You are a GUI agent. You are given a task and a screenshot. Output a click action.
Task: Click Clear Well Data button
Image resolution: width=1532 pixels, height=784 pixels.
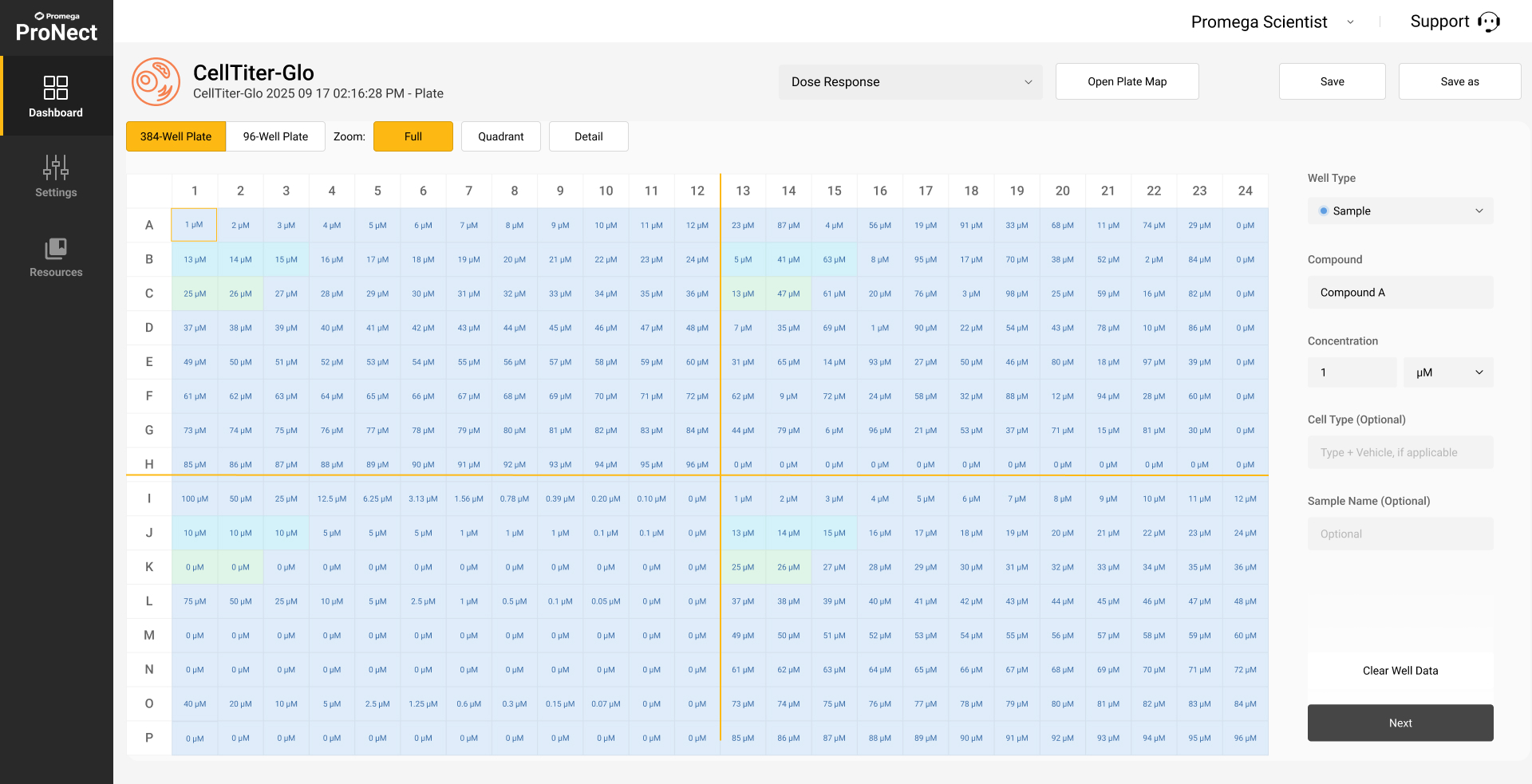[1400, 671]
